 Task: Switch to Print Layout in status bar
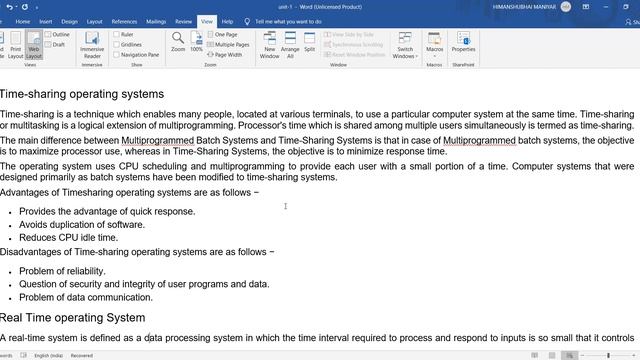(552, 356)
